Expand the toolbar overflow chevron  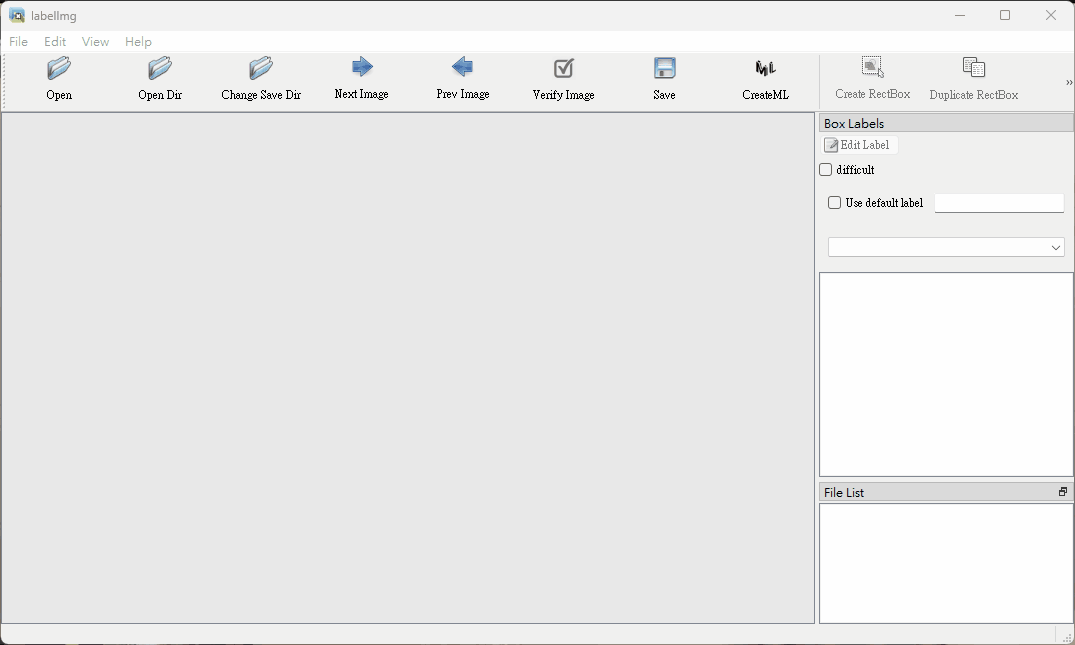(x=1068, y=83)
